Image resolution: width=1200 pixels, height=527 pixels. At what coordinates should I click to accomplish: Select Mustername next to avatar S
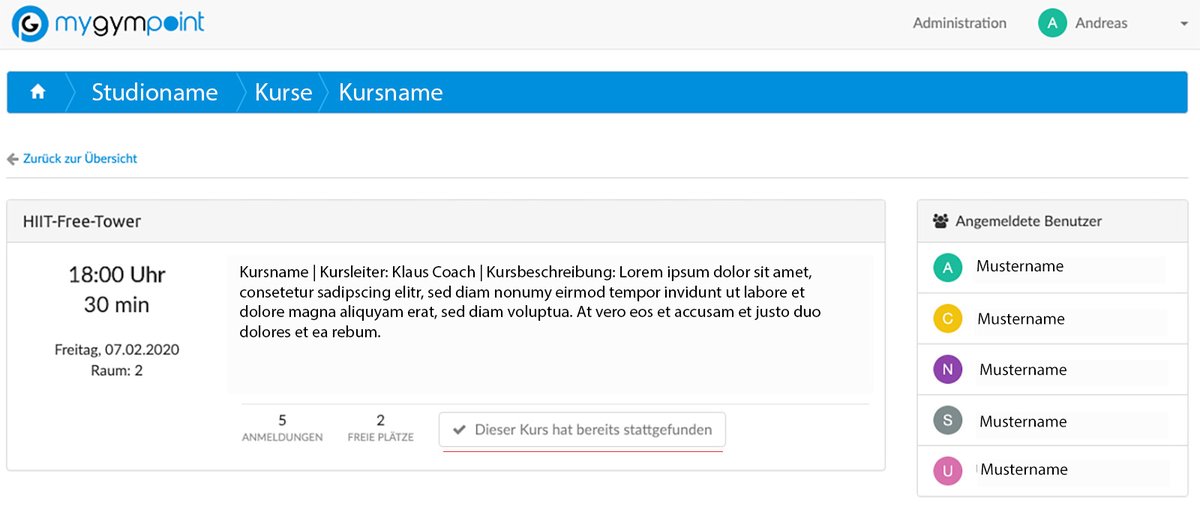pyautogui.click(x=1023, y=421)
